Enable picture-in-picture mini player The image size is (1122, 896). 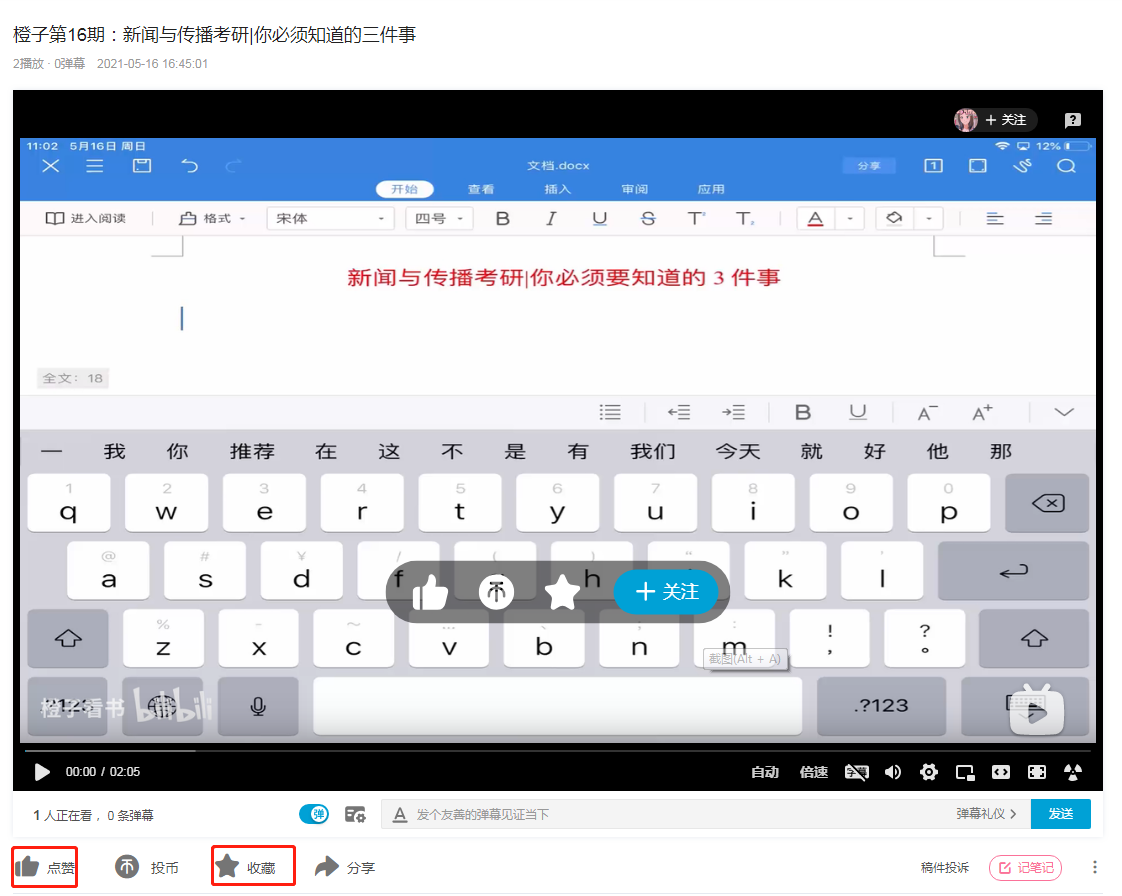(x=965, y=771)
